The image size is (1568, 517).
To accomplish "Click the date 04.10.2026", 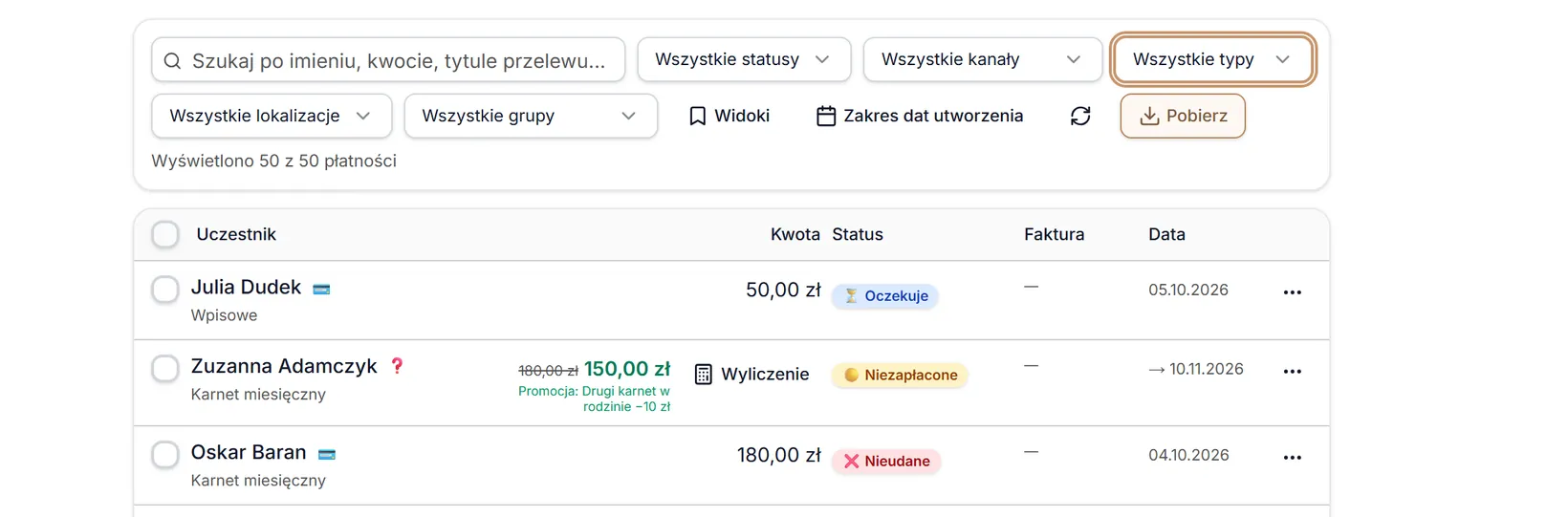I will pos(1188,455).
